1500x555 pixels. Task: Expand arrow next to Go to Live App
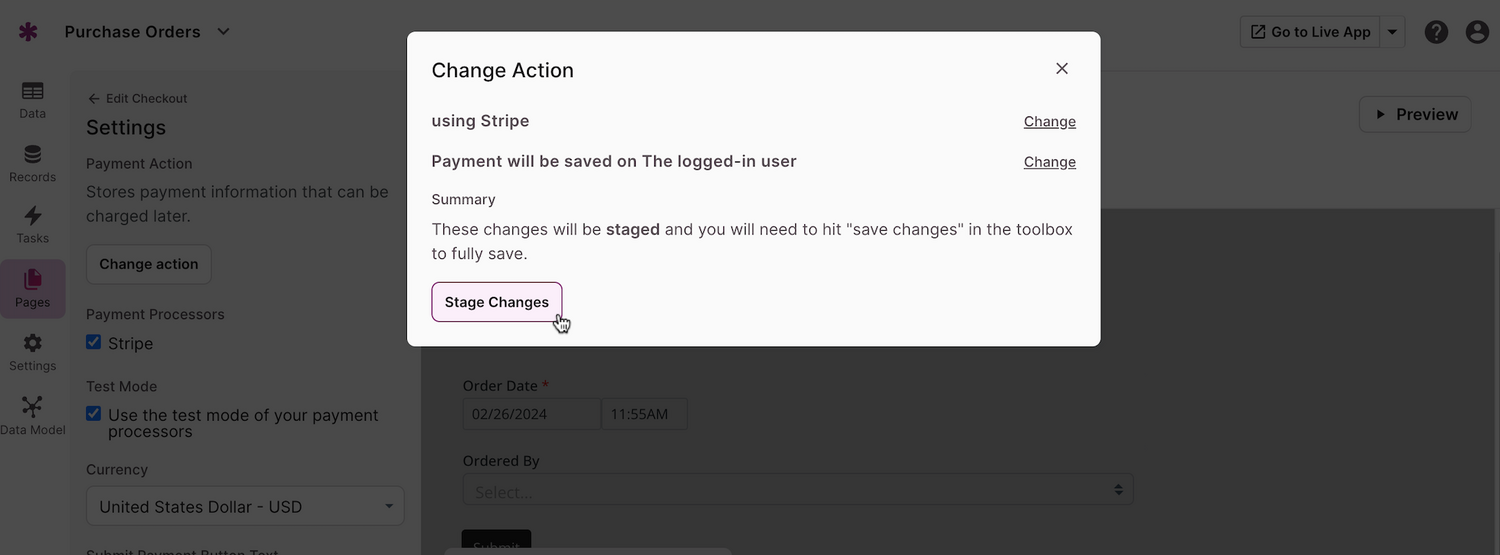point(1392,32)
